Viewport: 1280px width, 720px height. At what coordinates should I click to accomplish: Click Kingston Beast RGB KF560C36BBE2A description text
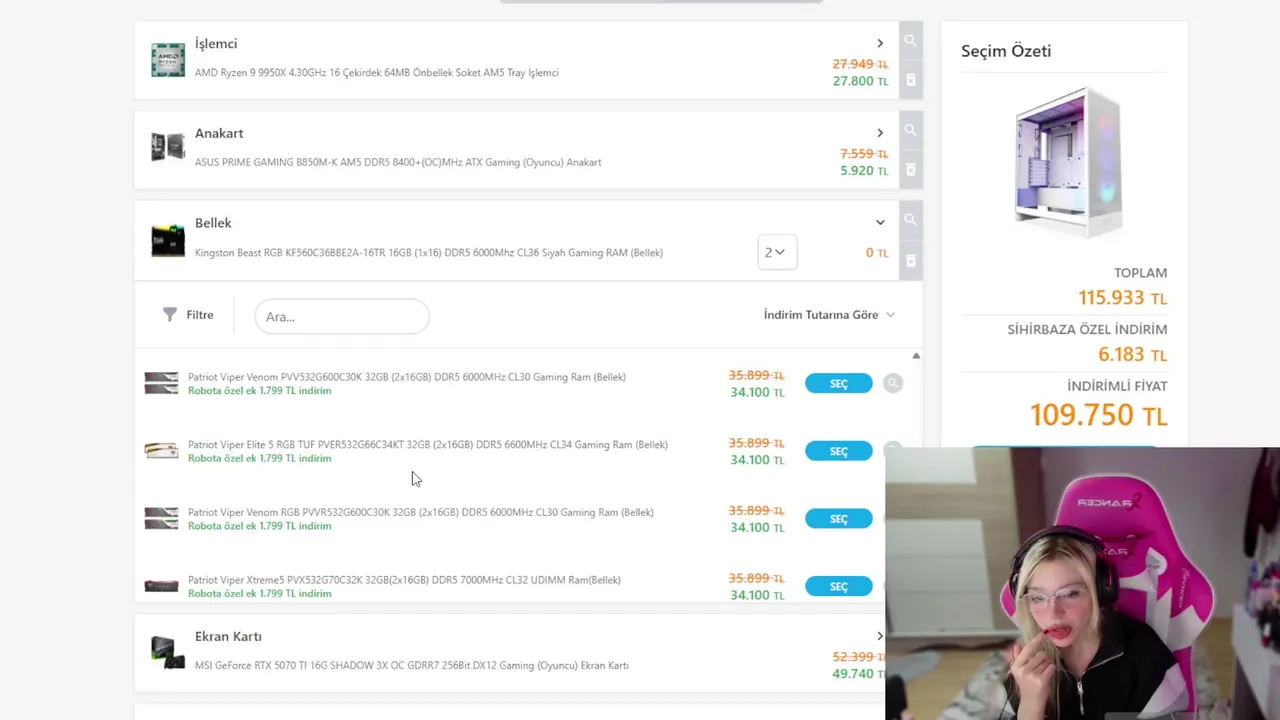429,252
